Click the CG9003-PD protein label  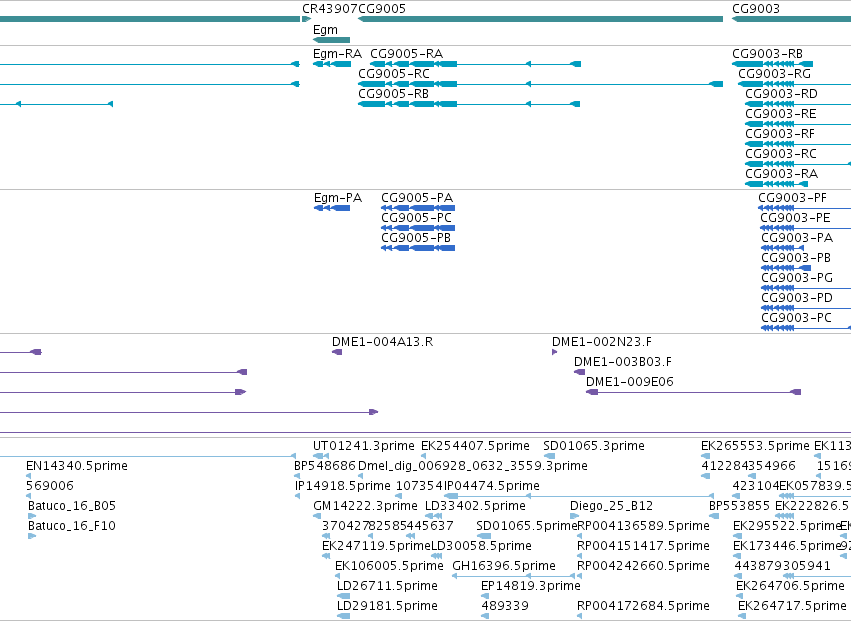click(x=797, y=299)
